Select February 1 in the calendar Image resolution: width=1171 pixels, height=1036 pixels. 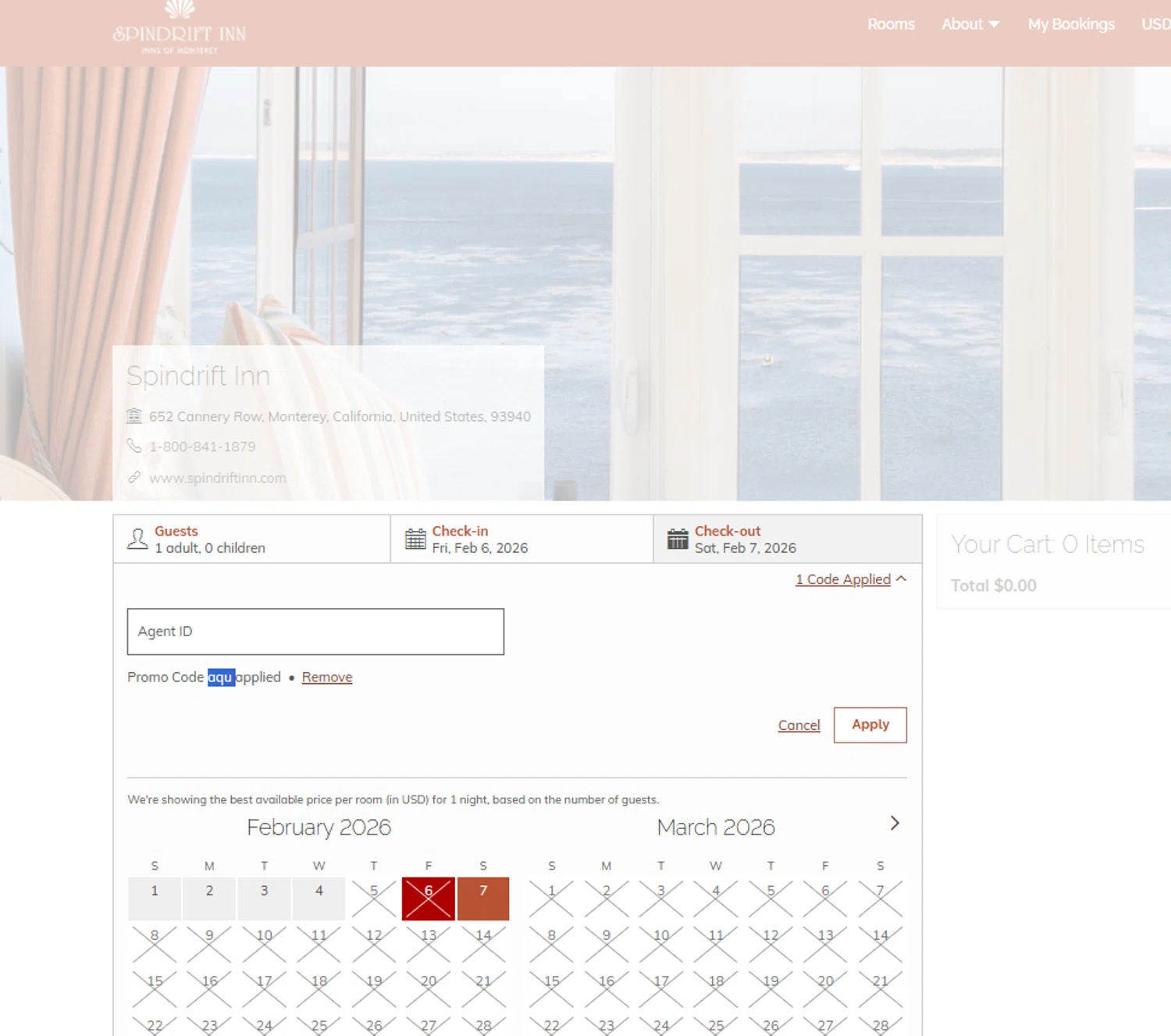coord(155,899)
